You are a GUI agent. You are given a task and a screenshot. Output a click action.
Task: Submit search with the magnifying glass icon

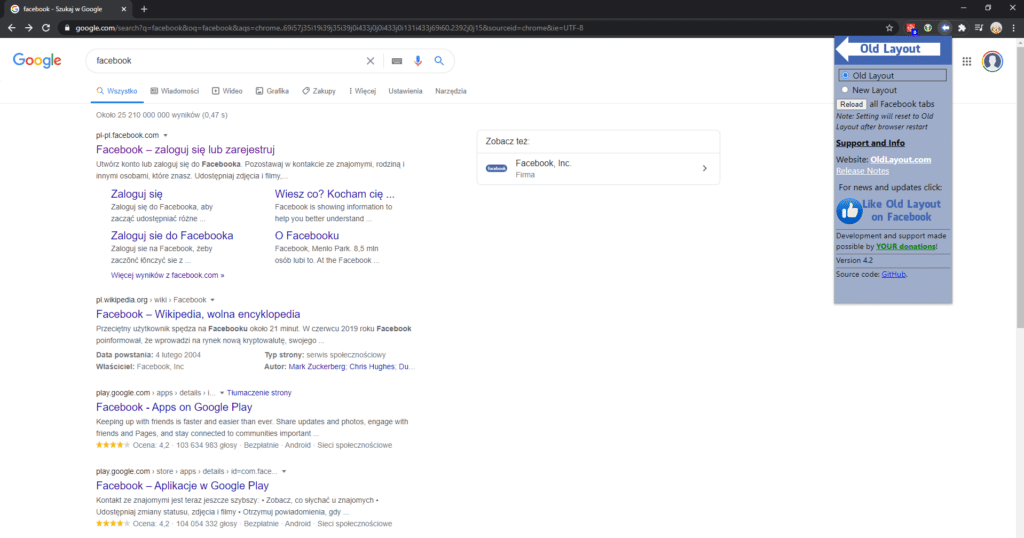tap(440, 61)
